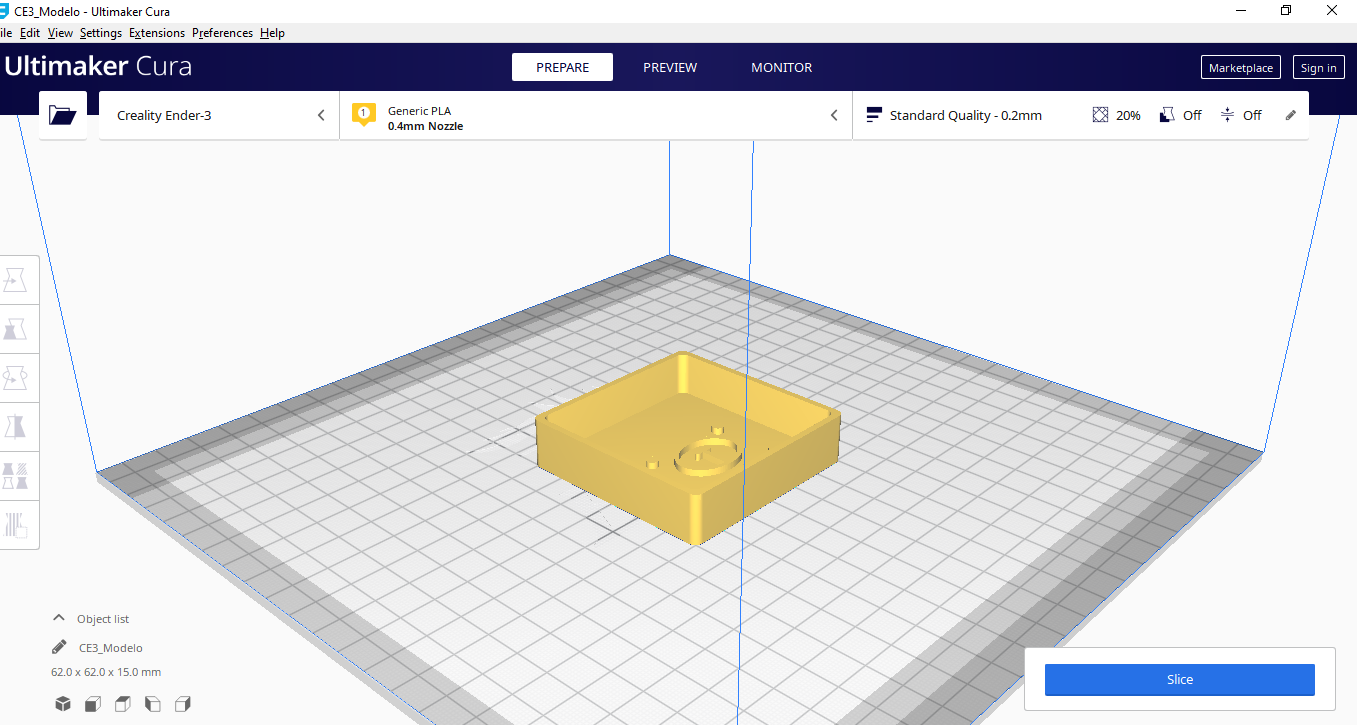Click the Sign in button

click(x=1318, y=68)
